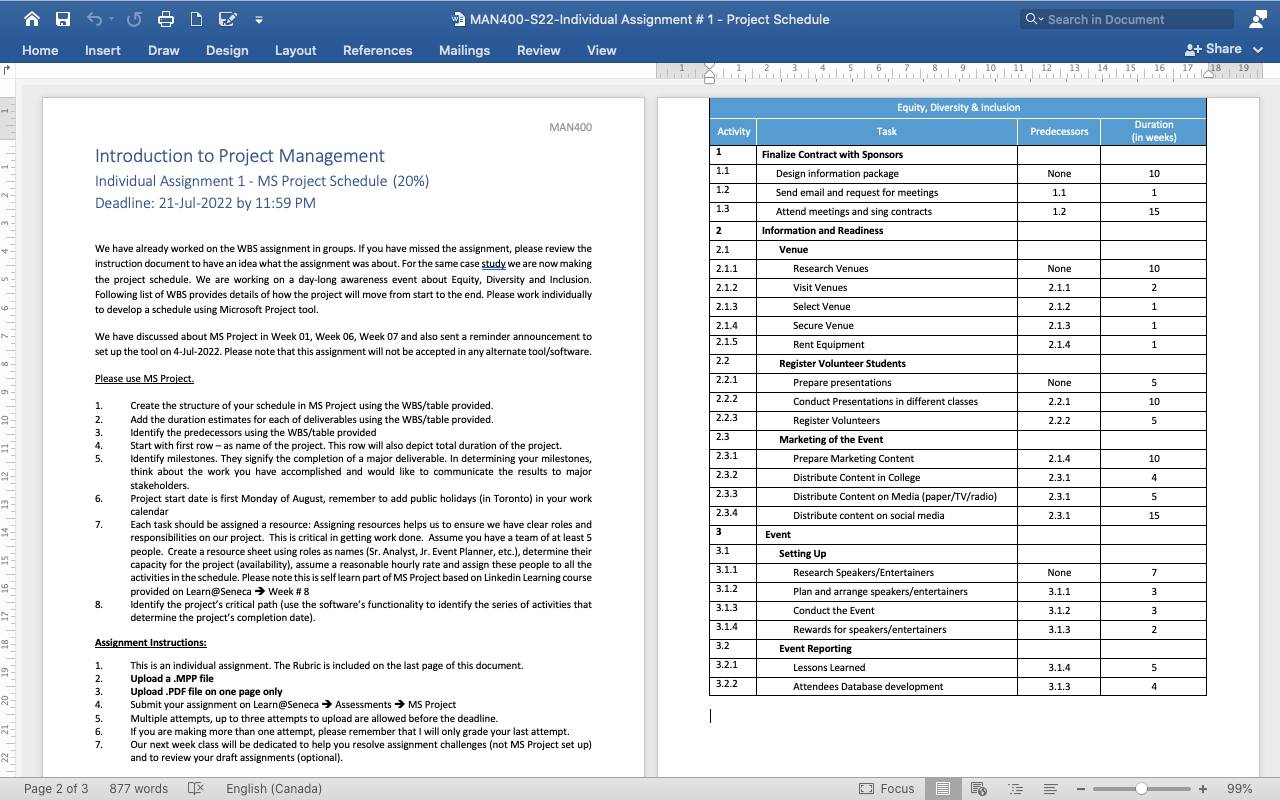Click the 'Predecessors' column header
The width and height of the screenshot is (1280, 800).
[x=1059, y=131]
